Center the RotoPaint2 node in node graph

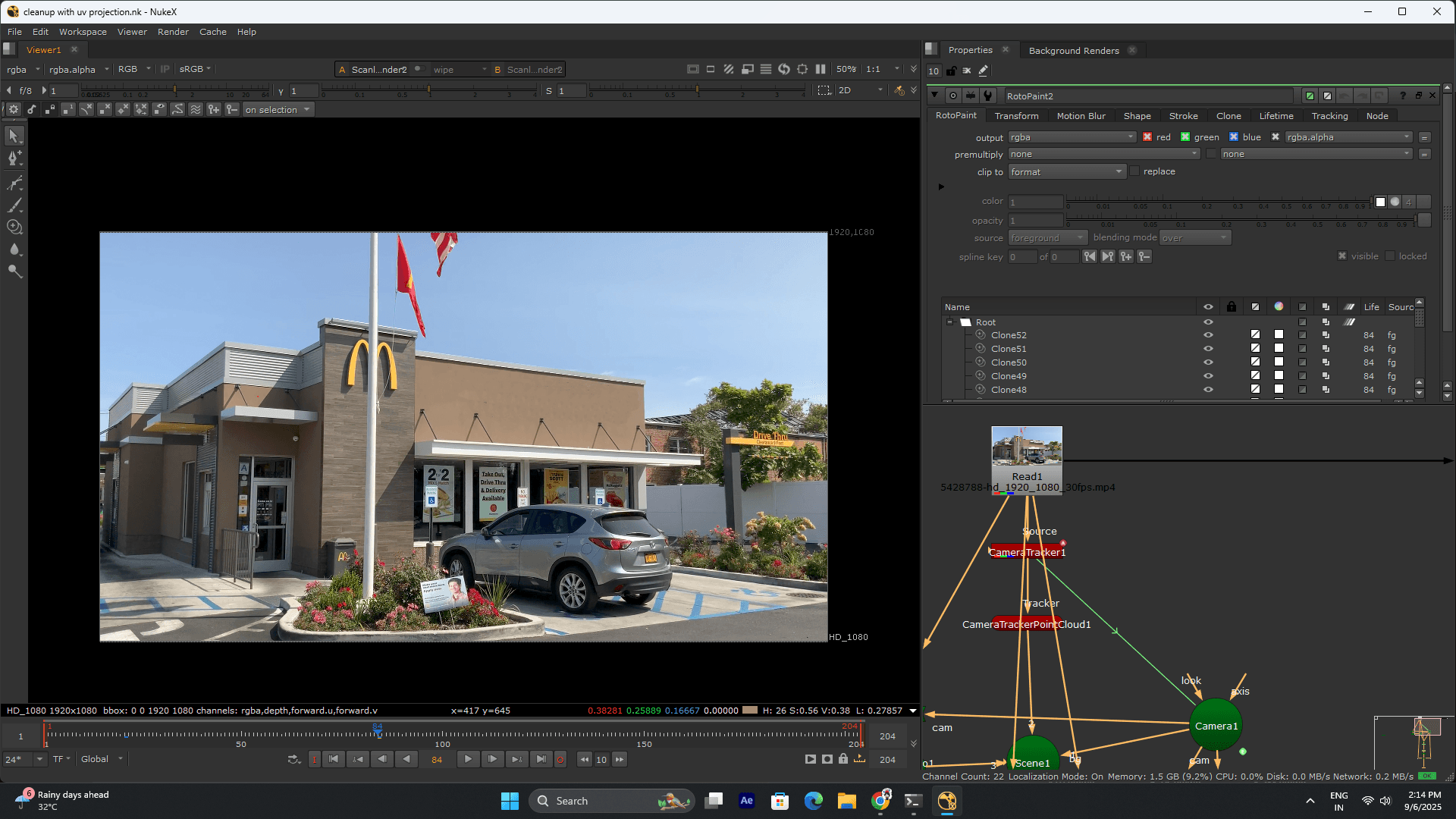pyautogui.click(x=953, y=96)
